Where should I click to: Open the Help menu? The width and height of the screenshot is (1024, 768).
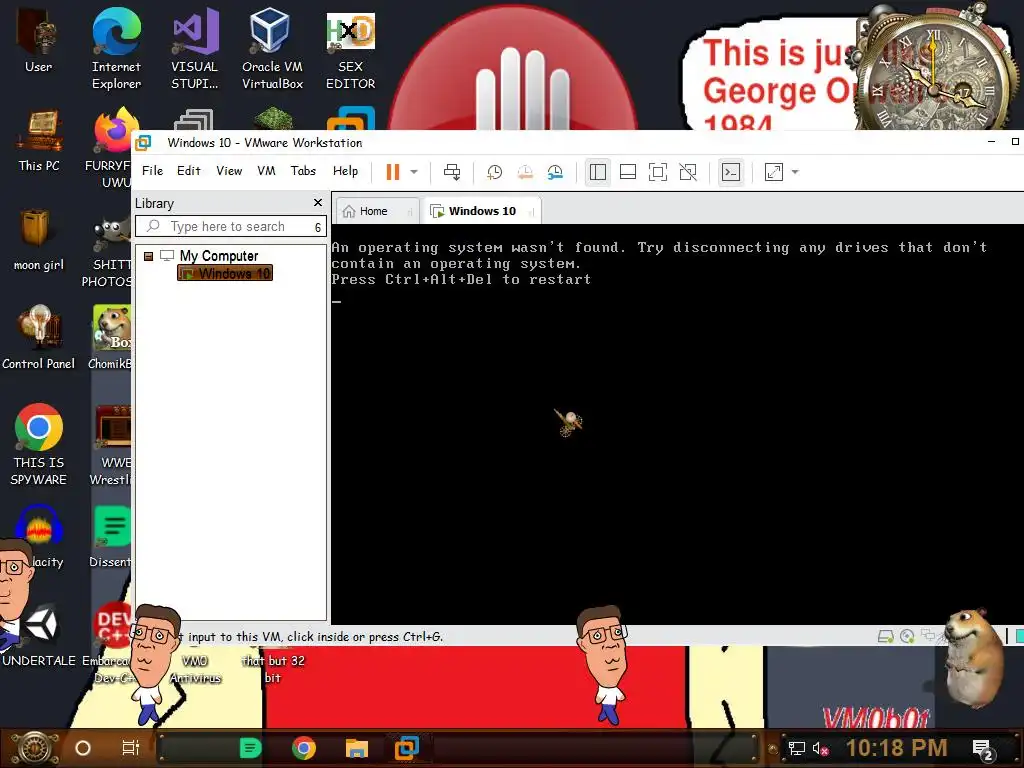345,170
